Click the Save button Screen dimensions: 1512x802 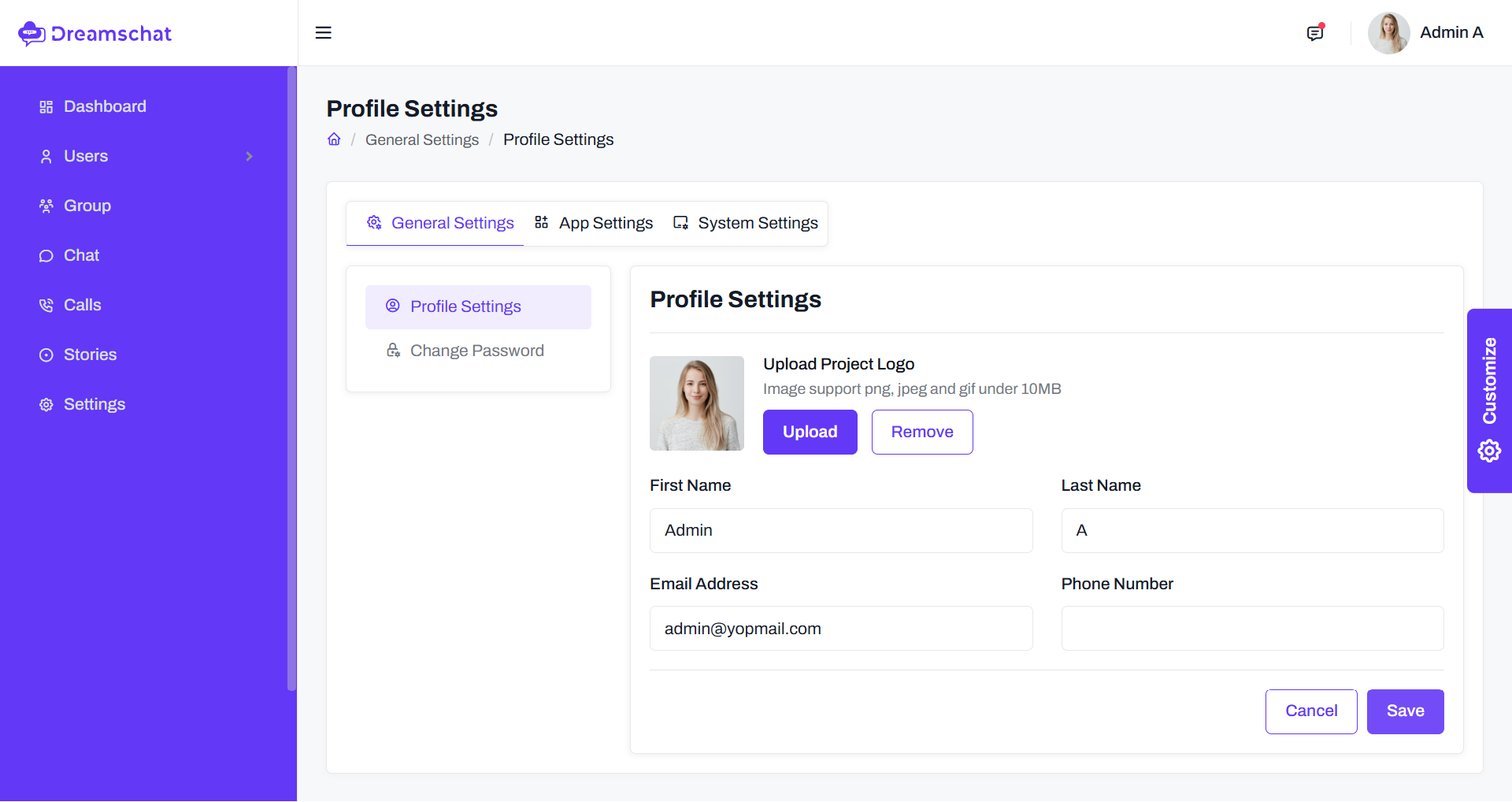pos(1406,711)
